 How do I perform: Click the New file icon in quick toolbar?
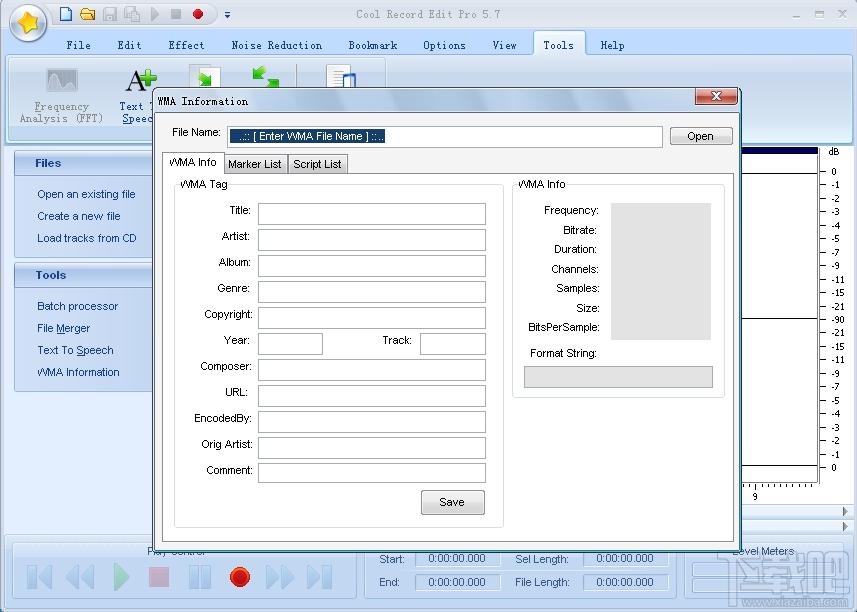[x=66, y=14]
